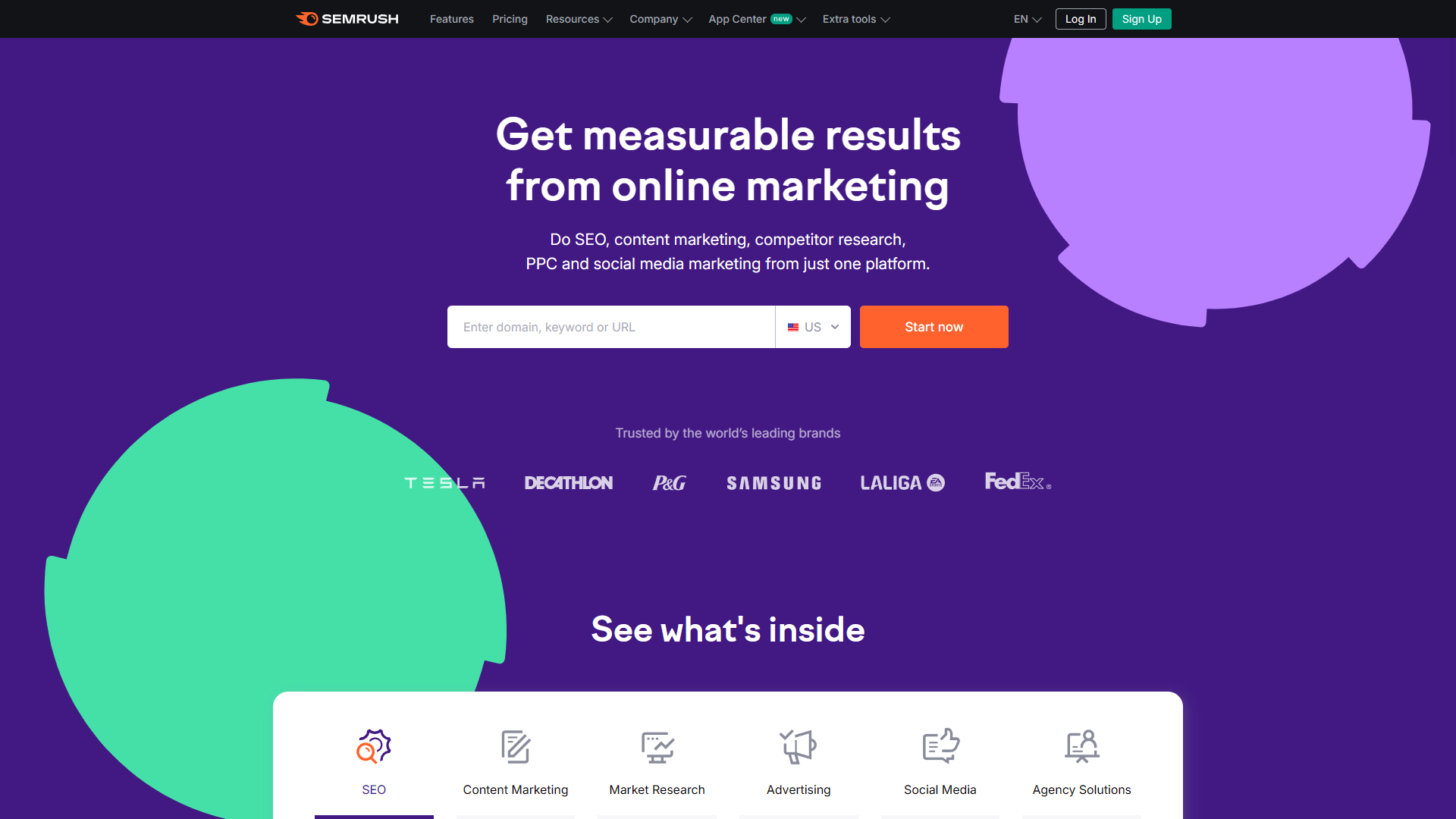The height and width of the screenshot is (819, 1456).
Task: Expand the Extra tools menu
Action: [x=854, y=19]
